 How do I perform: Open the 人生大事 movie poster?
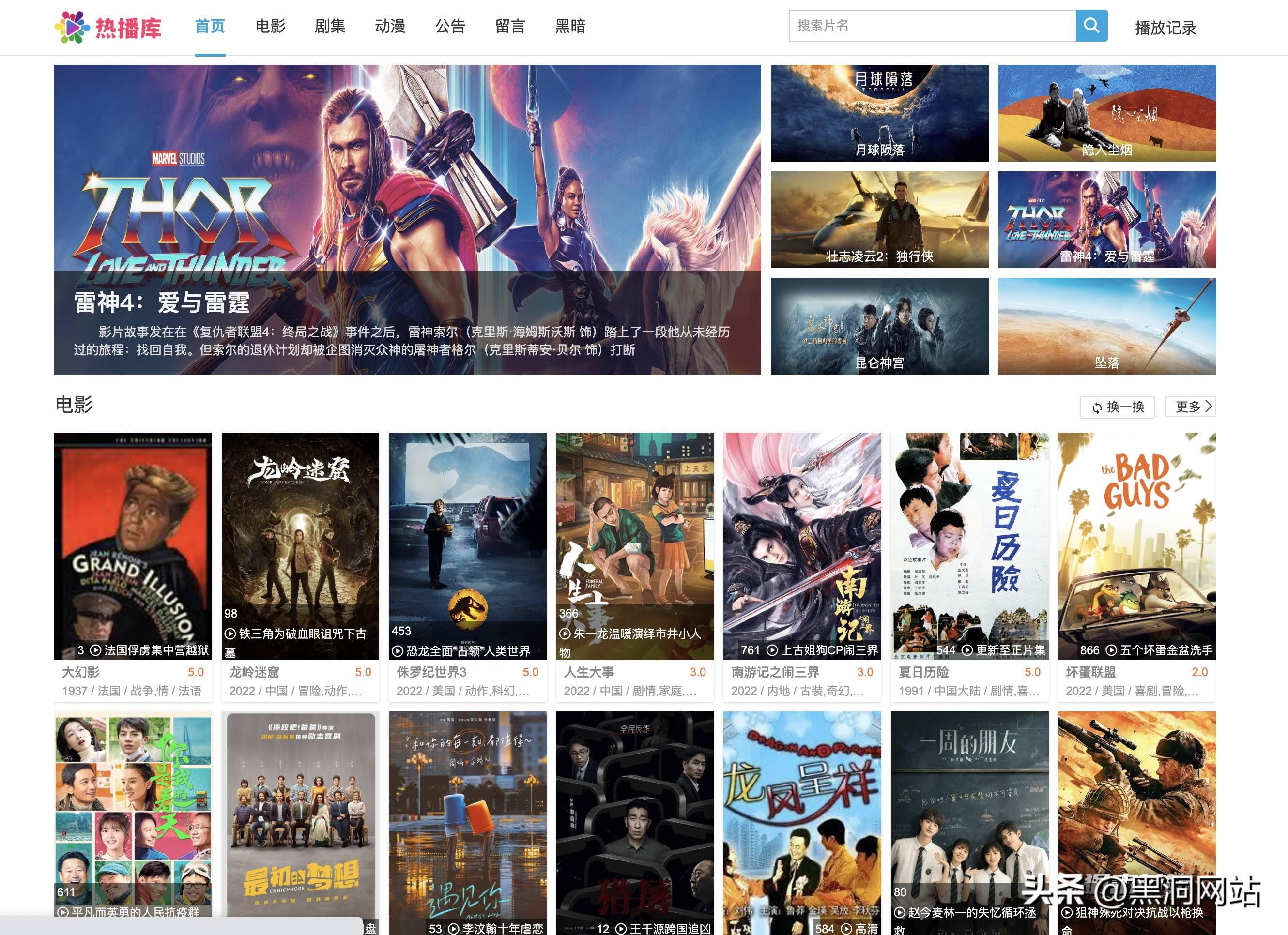[635, 546]
